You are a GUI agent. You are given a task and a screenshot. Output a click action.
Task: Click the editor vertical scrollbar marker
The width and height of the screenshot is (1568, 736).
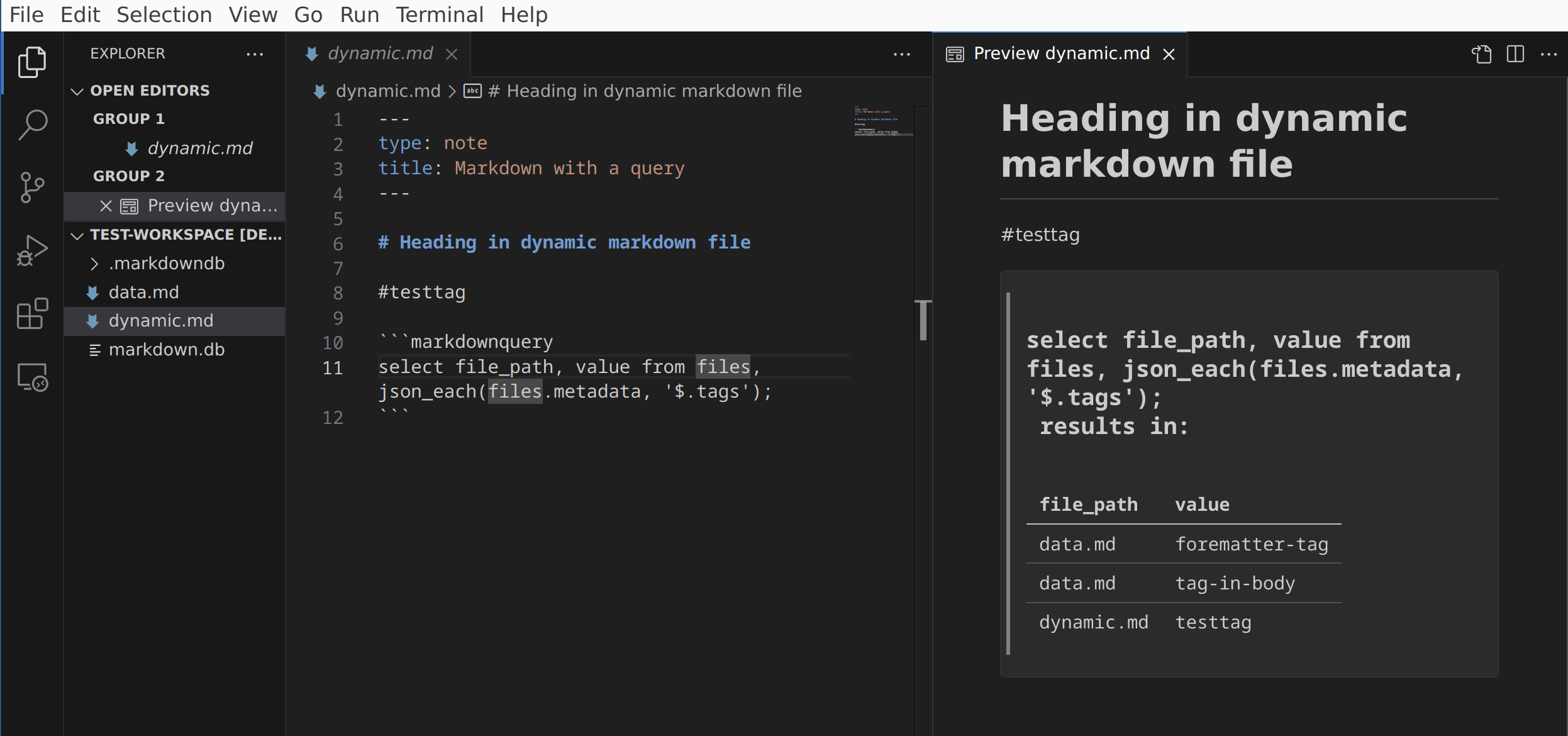pyautogui.click(x=923, y=320)
